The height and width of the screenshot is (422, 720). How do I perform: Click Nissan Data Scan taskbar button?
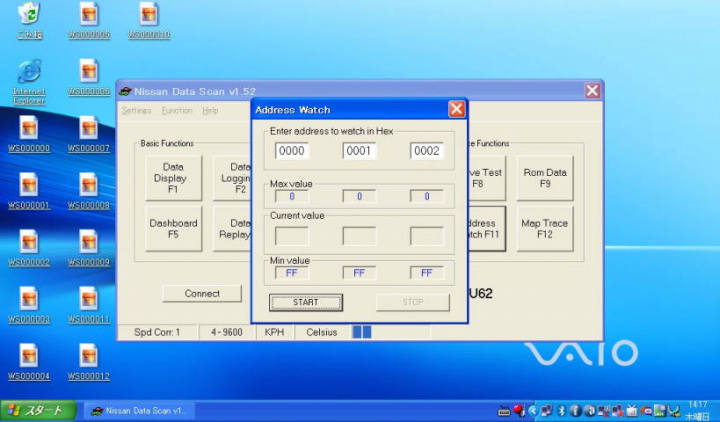[139, 411]
